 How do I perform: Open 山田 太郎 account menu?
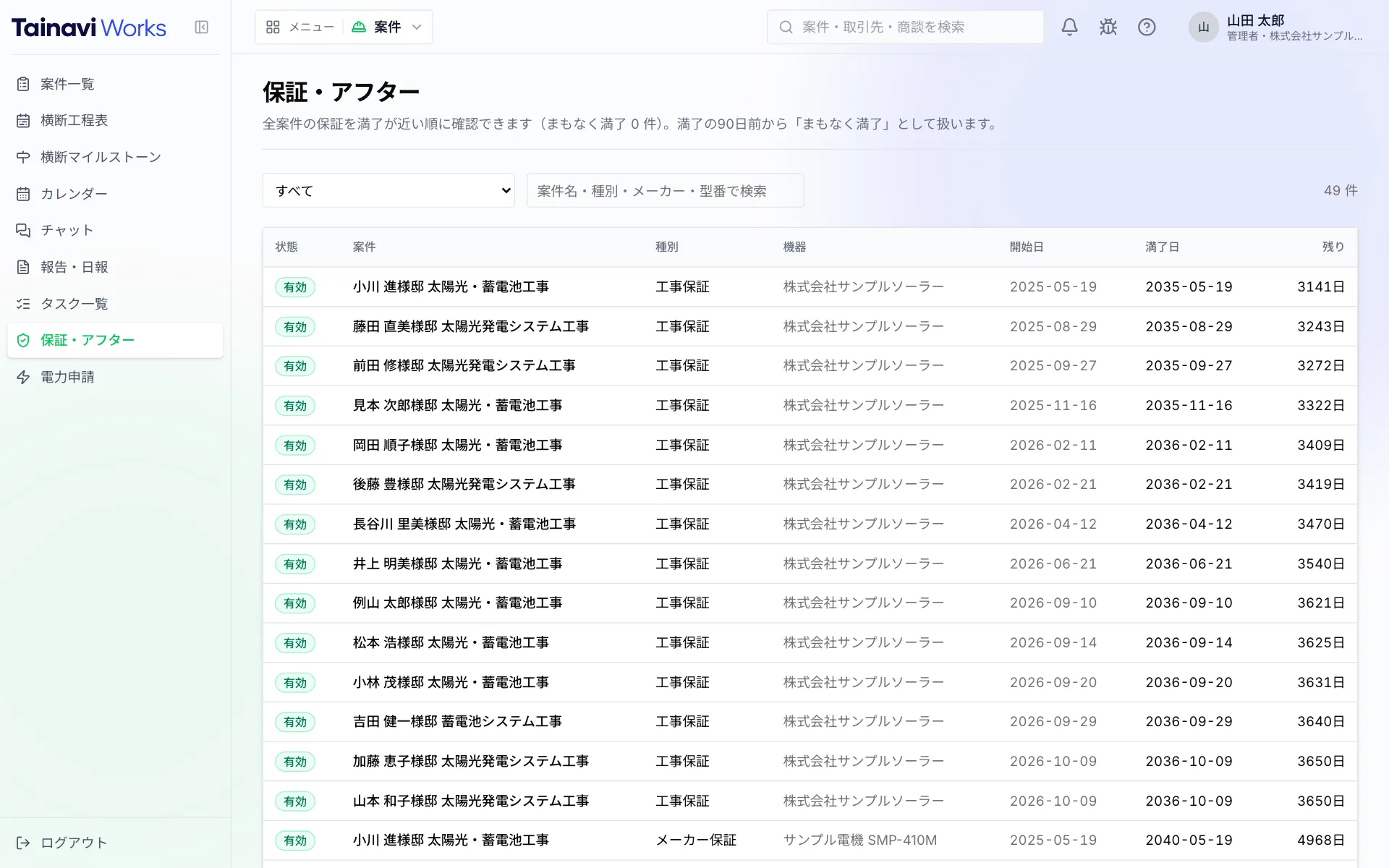(x=1277, y=27)
